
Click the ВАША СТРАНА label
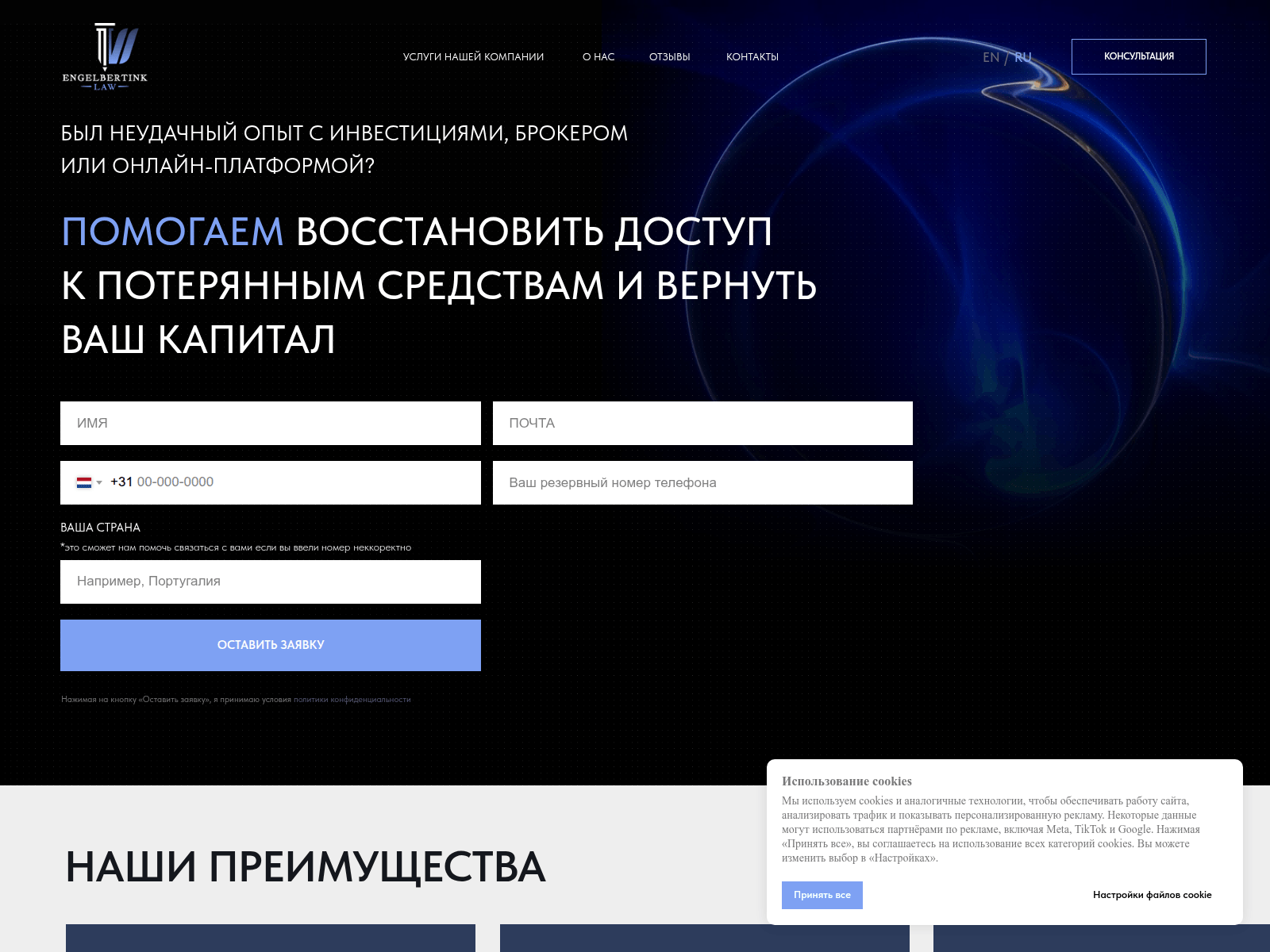[x=101, y=528]
